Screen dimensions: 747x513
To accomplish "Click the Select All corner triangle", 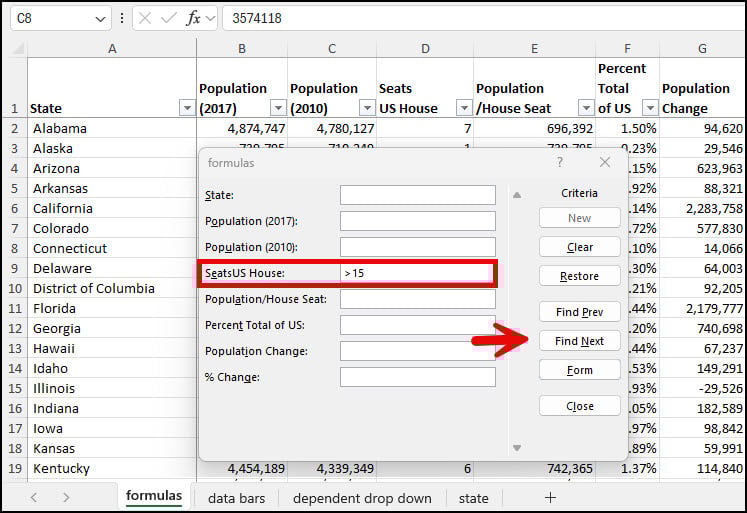I will tap(18, 48).
